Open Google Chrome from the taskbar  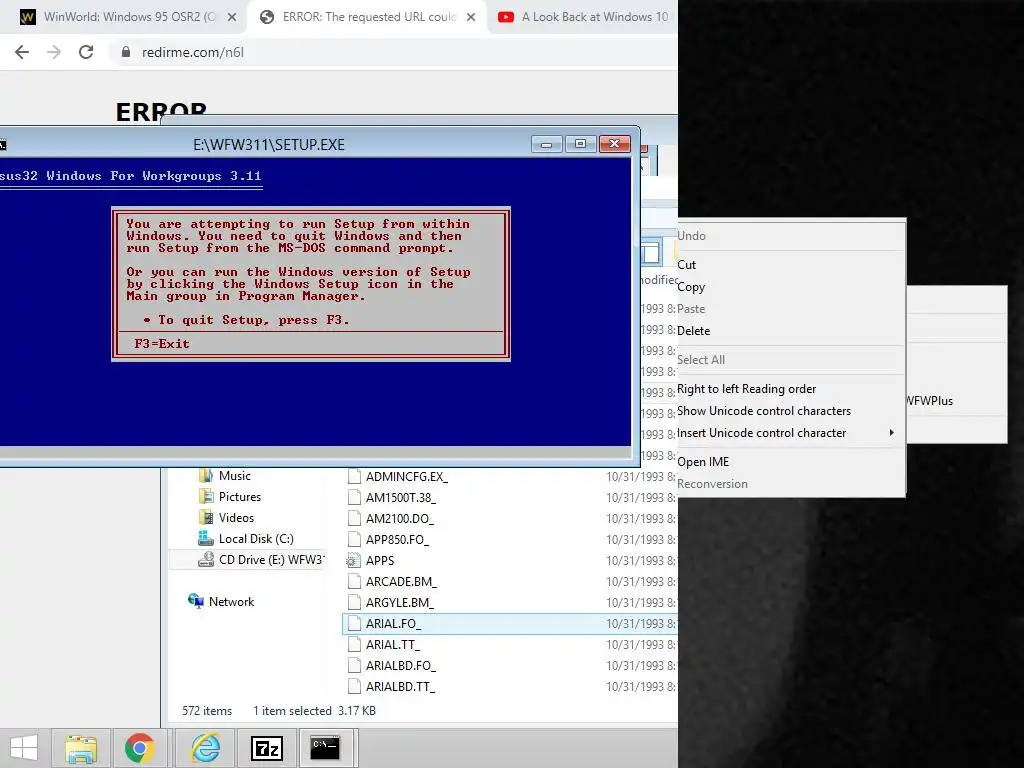coord(140,748)
